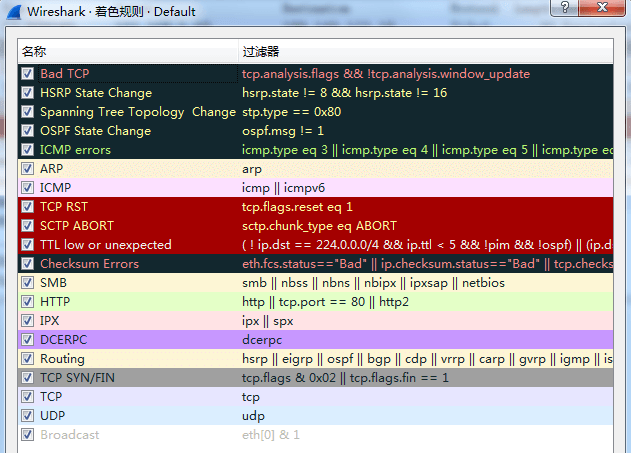Click filter ipx || spx

point(268,321)
